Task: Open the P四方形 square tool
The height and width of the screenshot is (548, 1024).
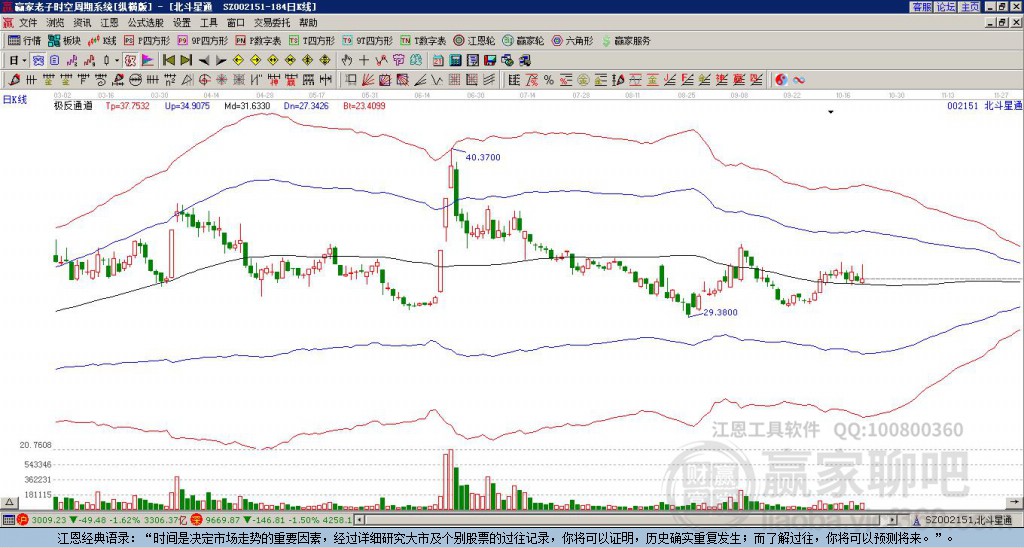Action: pos(147,40)
